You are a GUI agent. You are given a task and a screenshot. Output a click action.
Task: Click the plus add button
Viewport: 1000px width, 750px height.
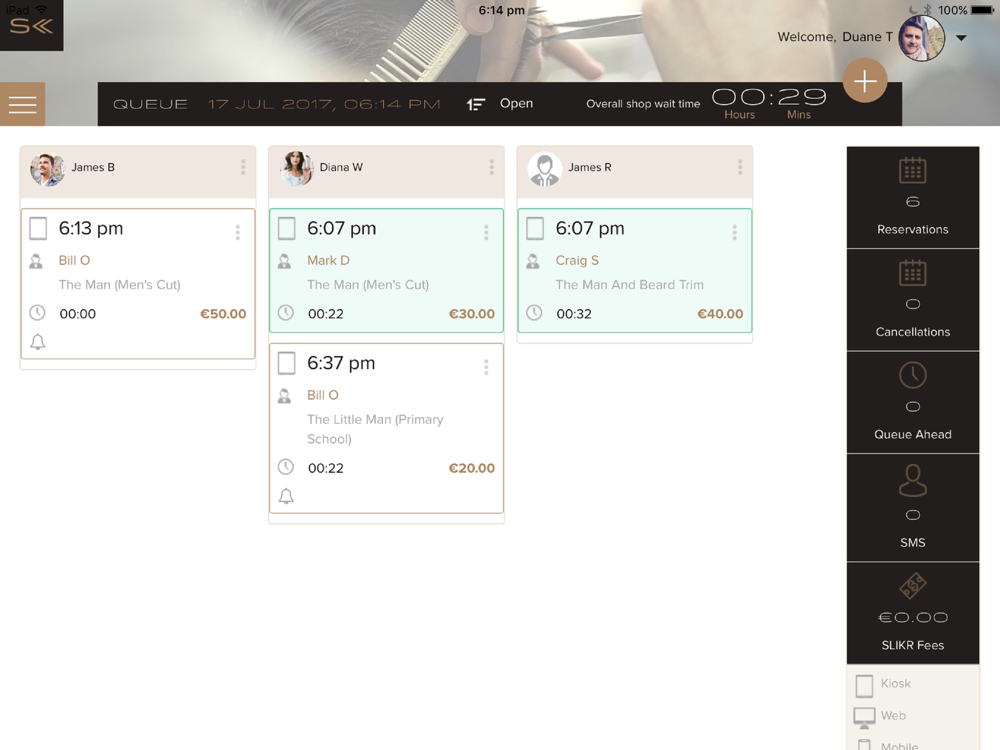[865, 81]
